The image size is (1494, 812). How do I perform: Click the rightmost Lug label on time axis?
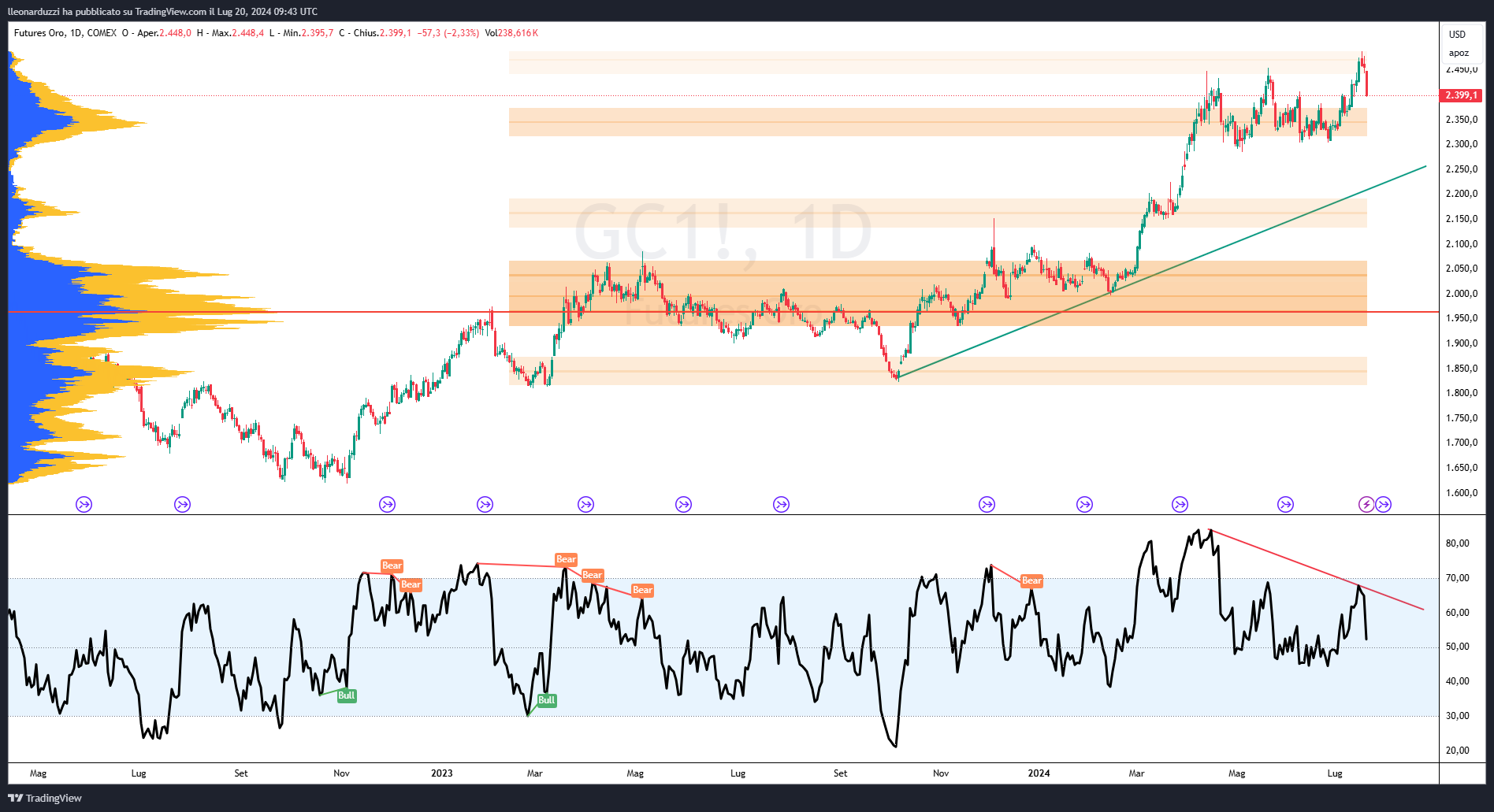[1335, 773]
